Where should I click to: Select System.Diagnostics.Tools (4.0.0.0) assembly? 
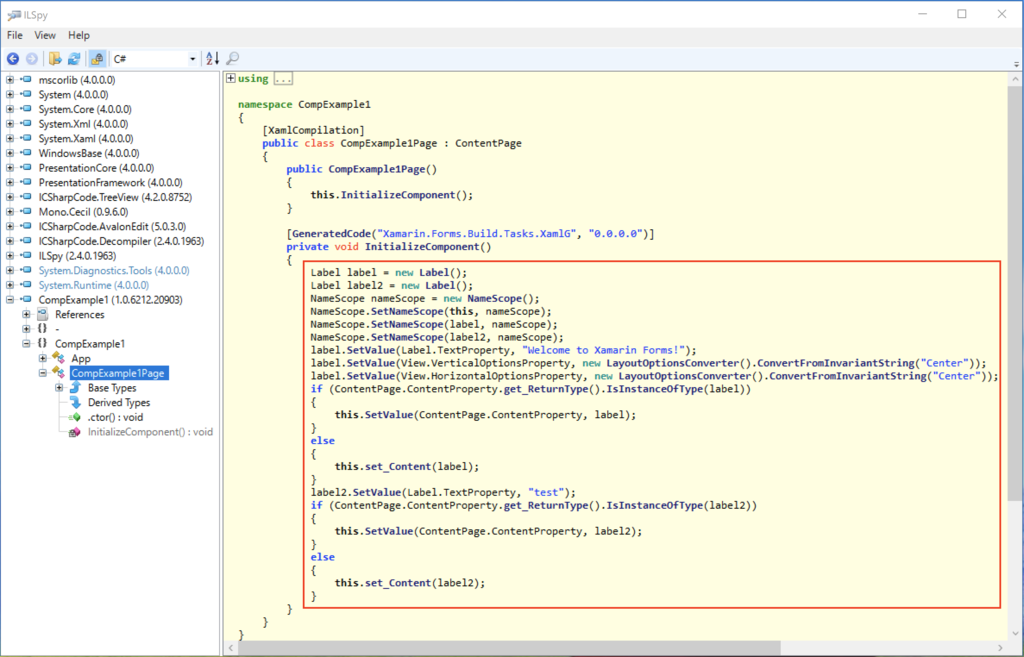(x=114, y=270)
